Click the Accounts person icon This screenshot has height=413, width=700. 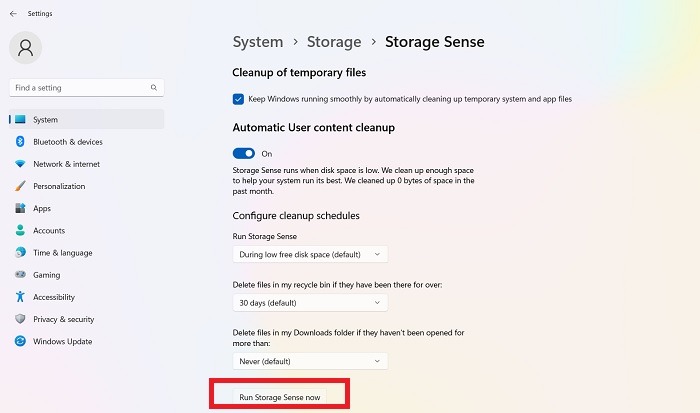[20, 230]
